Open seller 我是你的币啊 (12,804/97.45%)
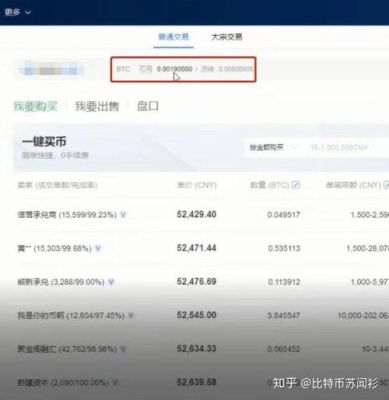The image size is (389, 400). pos(71,315)
